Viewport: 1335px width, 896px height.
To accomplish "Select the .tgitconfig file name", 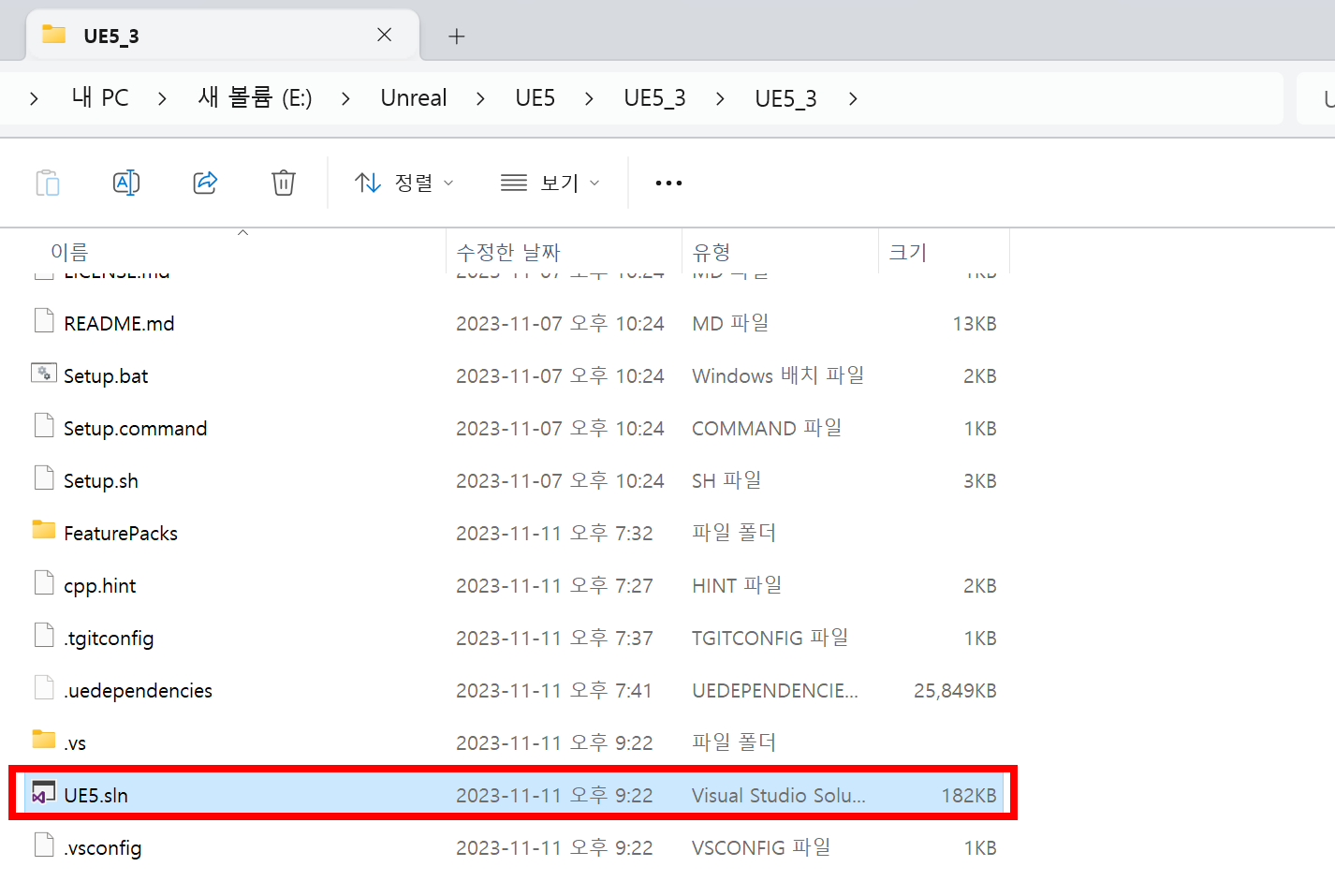I will [109, 639].
